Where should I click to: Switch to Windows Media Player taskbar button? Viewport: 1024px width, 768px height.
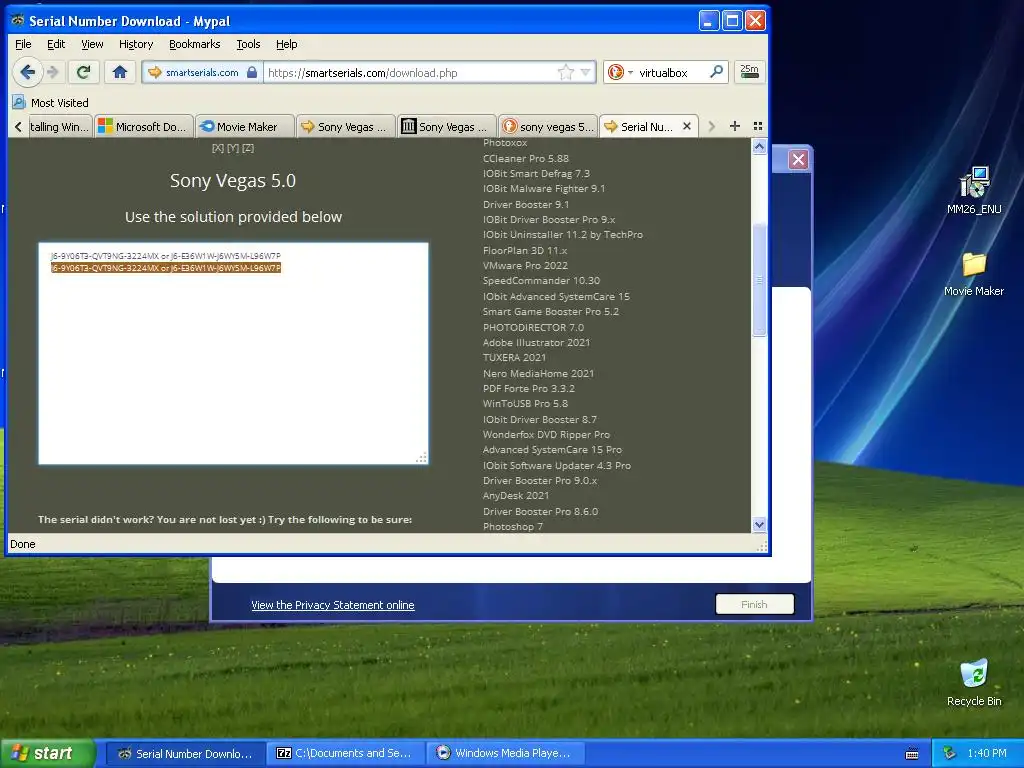(506, 753)
